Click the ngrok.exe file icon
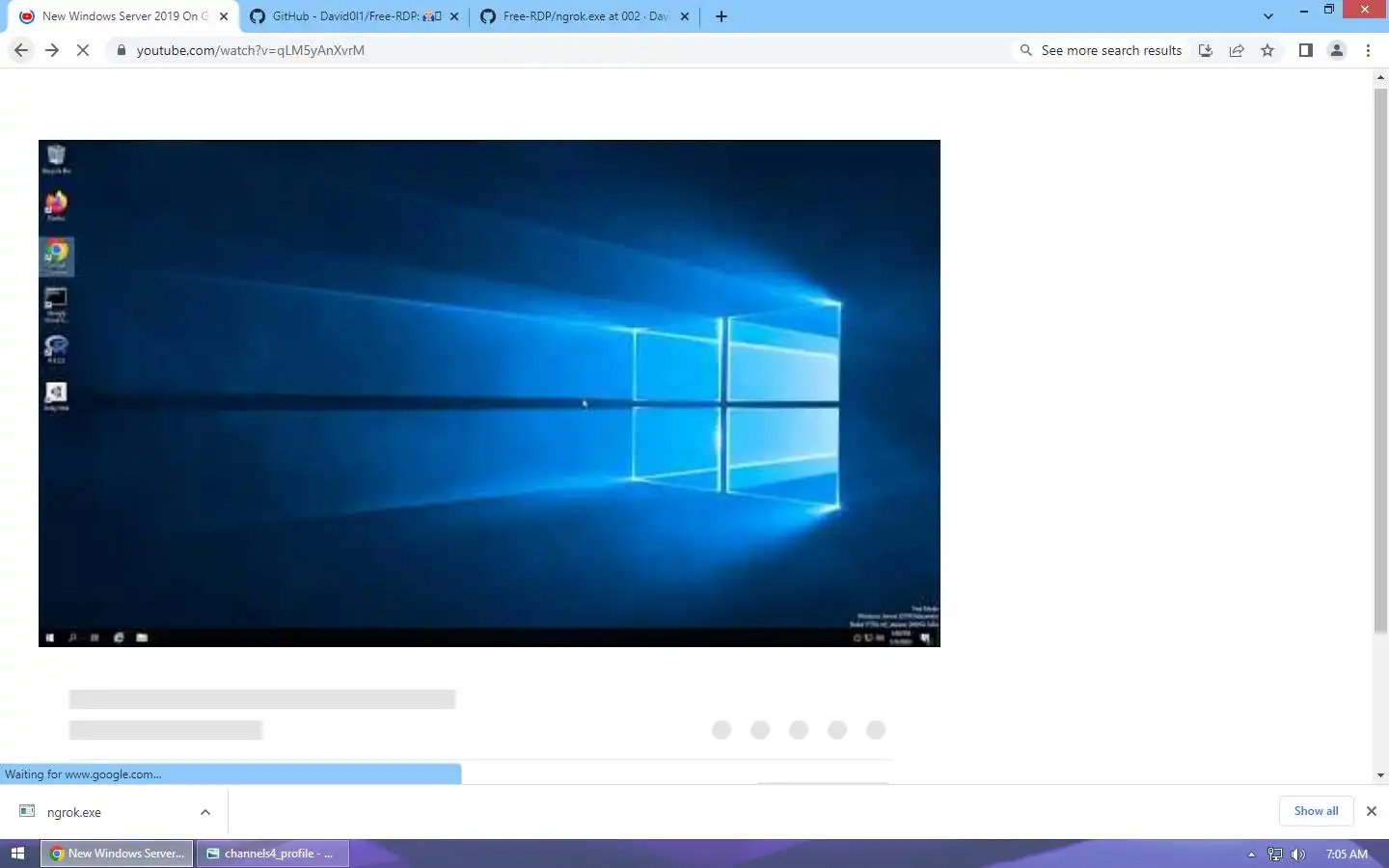 click(x=27, y=811)
